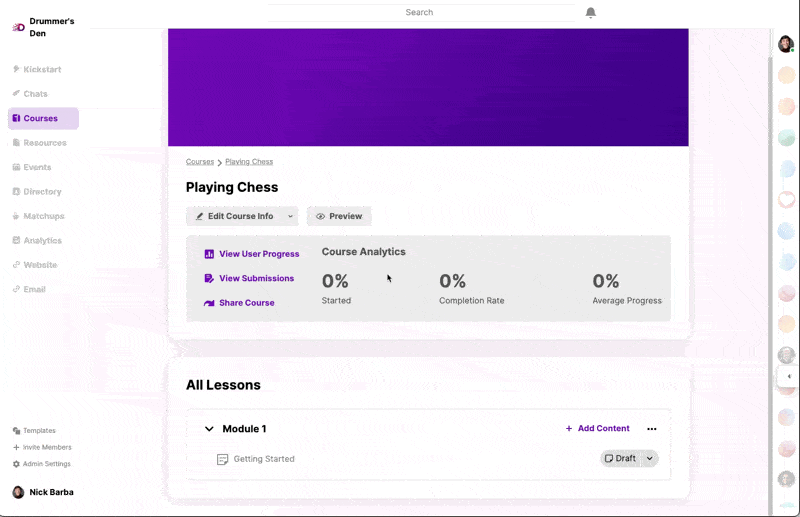Click Nick Barba's avatar in sidebar
Viewport: 800px width, 517px height.
18,493
